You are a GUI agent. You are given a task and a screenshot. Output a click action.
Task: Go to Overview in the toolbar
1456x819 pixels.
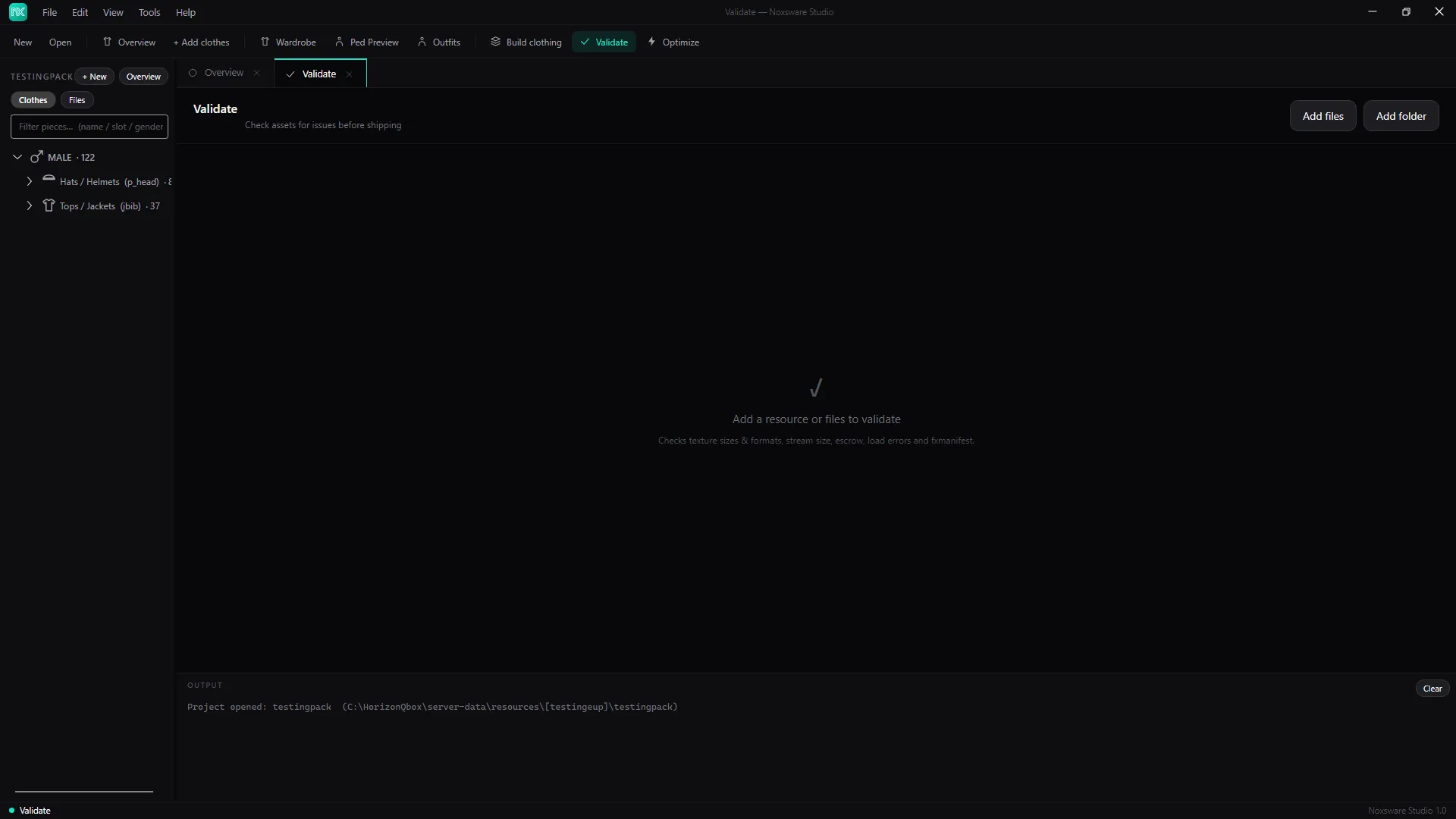[129, 42]
